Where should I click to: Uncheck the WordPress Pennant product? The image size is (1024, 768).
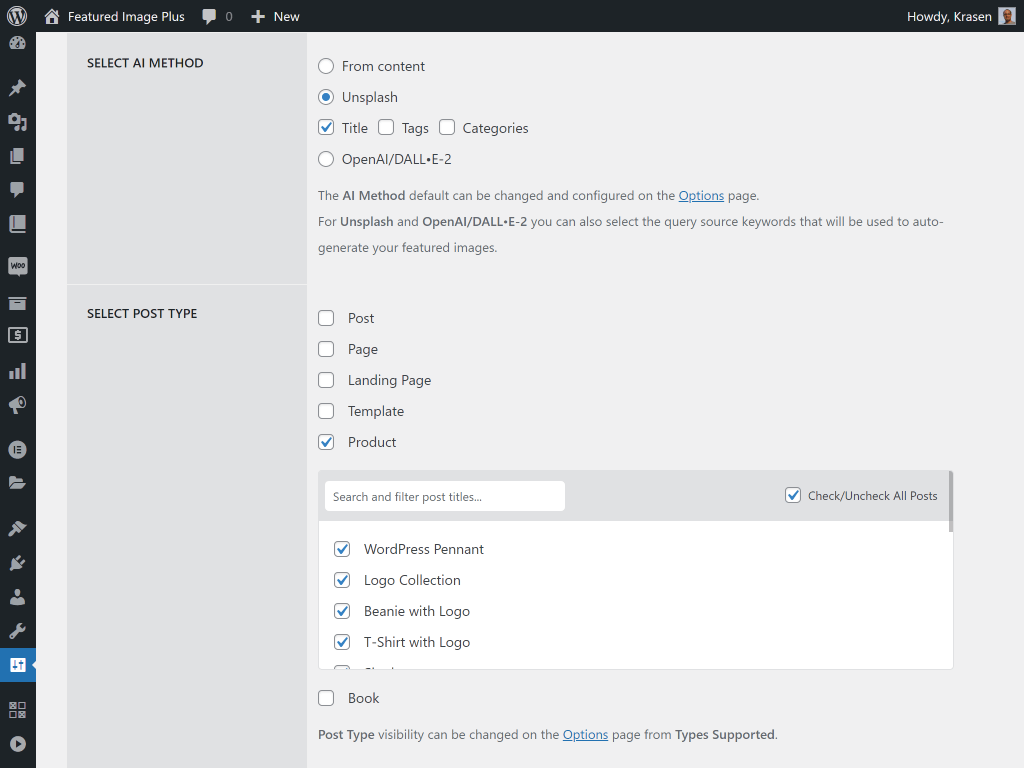[342, 549]
